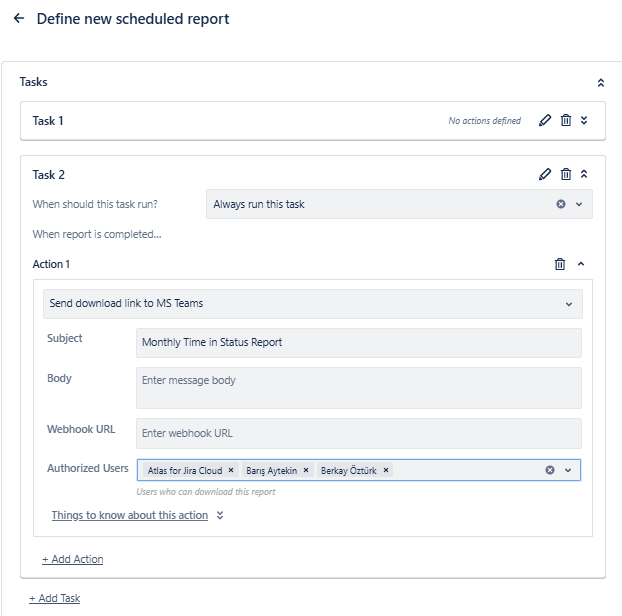
Task: Remove Atlas for Jira Cloud user tag
Action: (231, 470)
